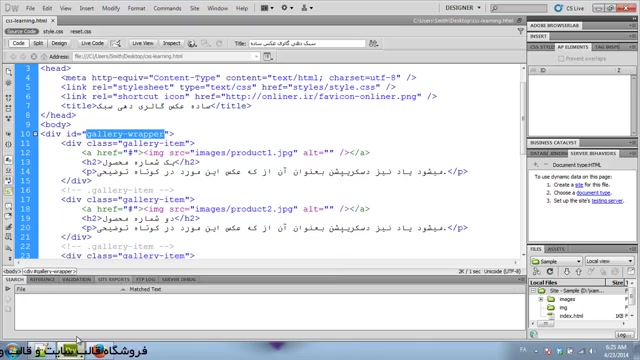Click the 'site' link in Server Behaviors
This screenshot has width=640, height=360.
pyautogui.click(x=579, y=185)
